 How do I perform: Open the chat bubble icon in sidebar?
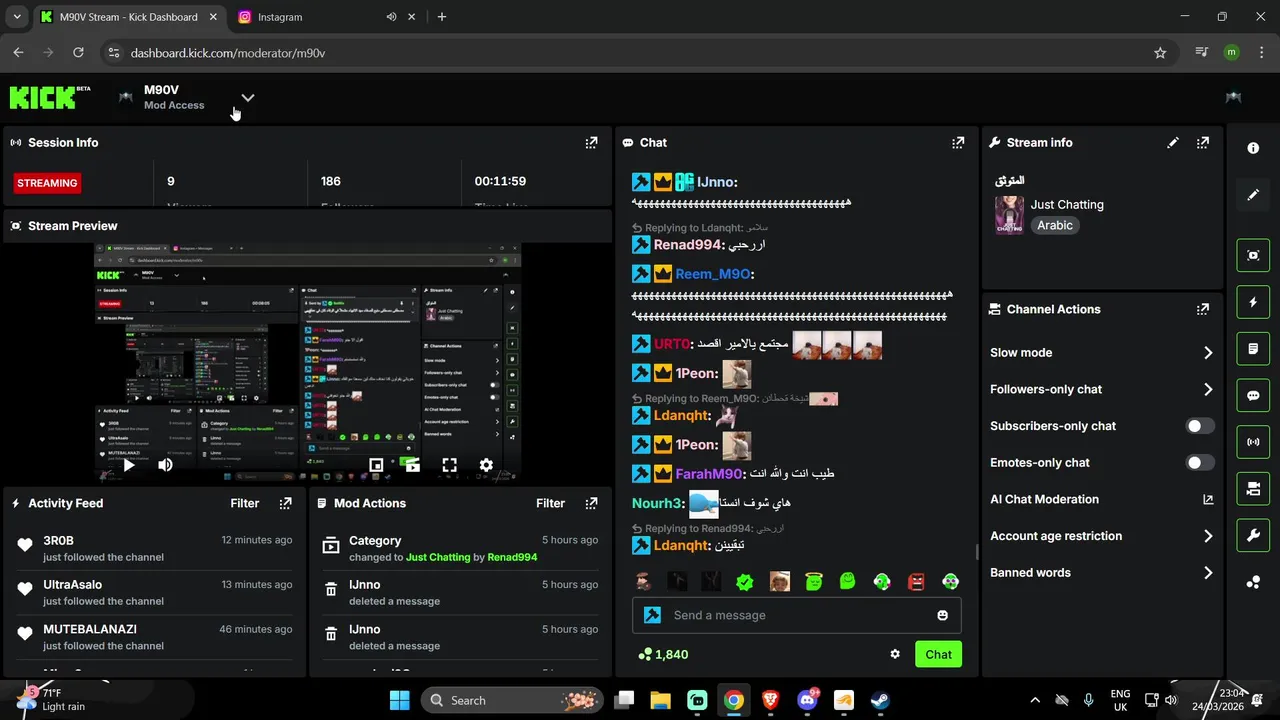(1253, 395)
